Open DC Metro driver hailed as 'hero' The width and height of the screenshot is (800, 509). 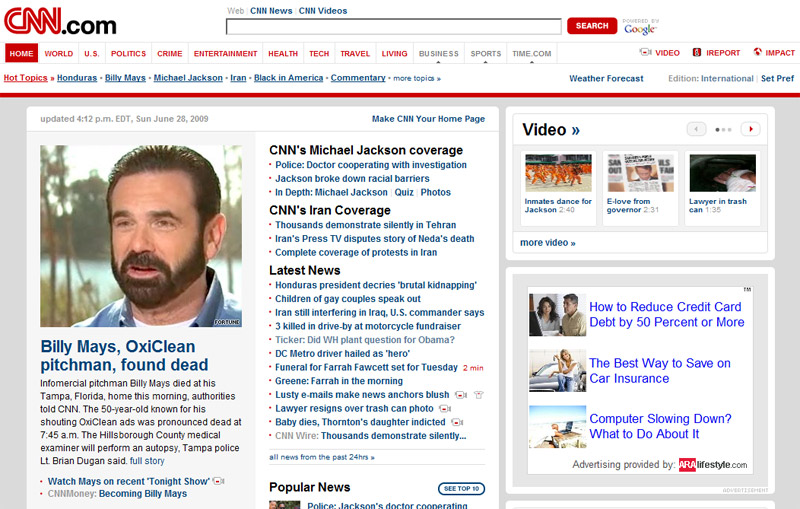click(342, 353)
